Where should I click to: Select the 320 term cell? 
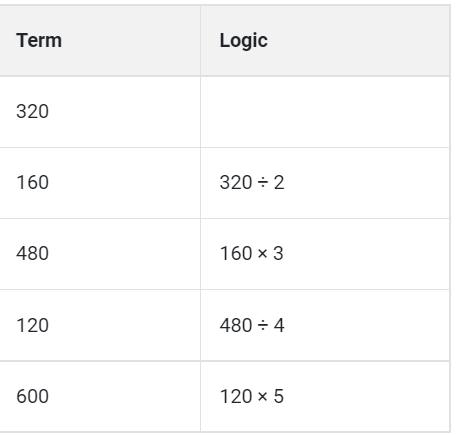coord(100,112)
